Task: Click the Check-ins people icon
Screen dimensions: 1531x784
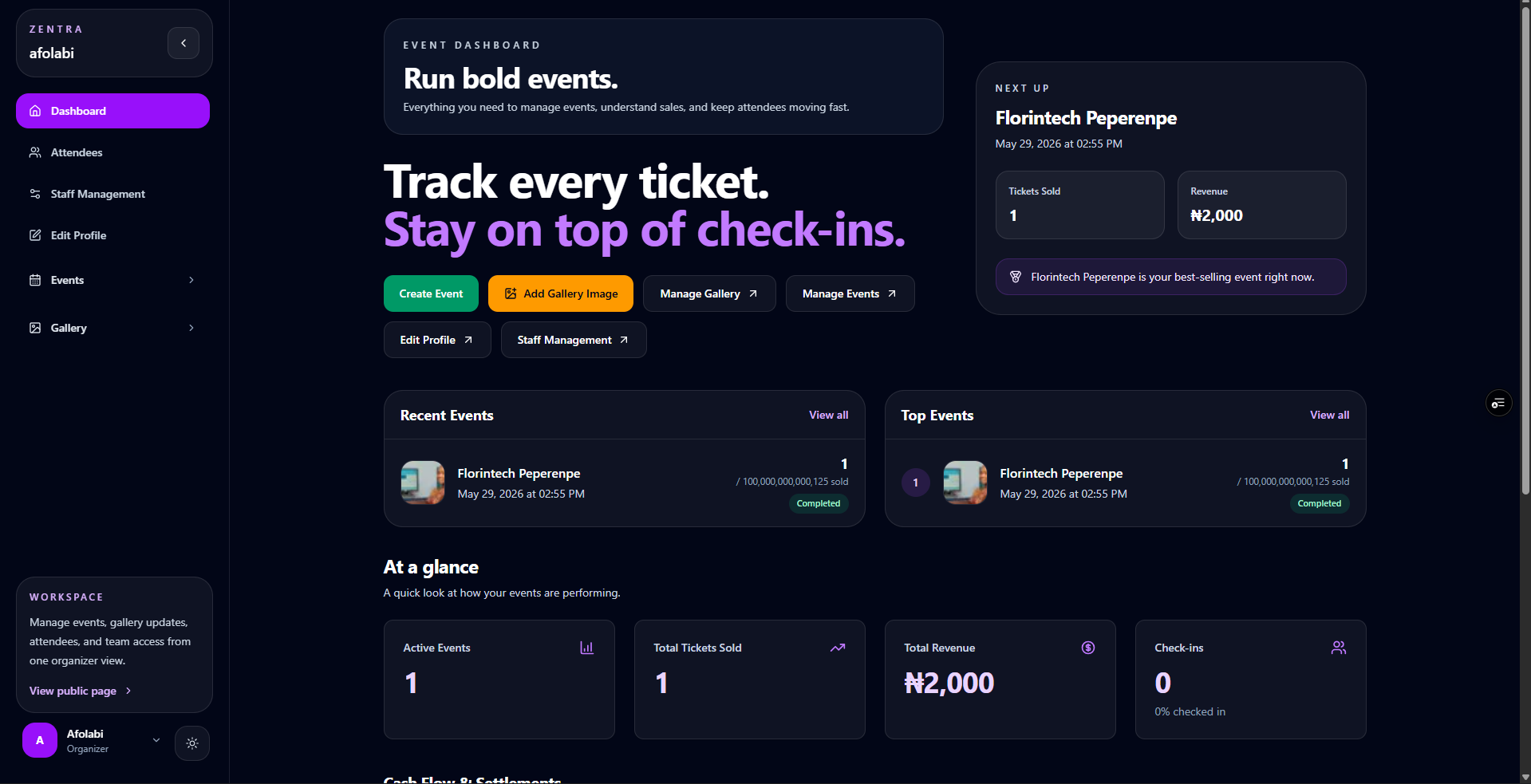Action: point(1339,648)
